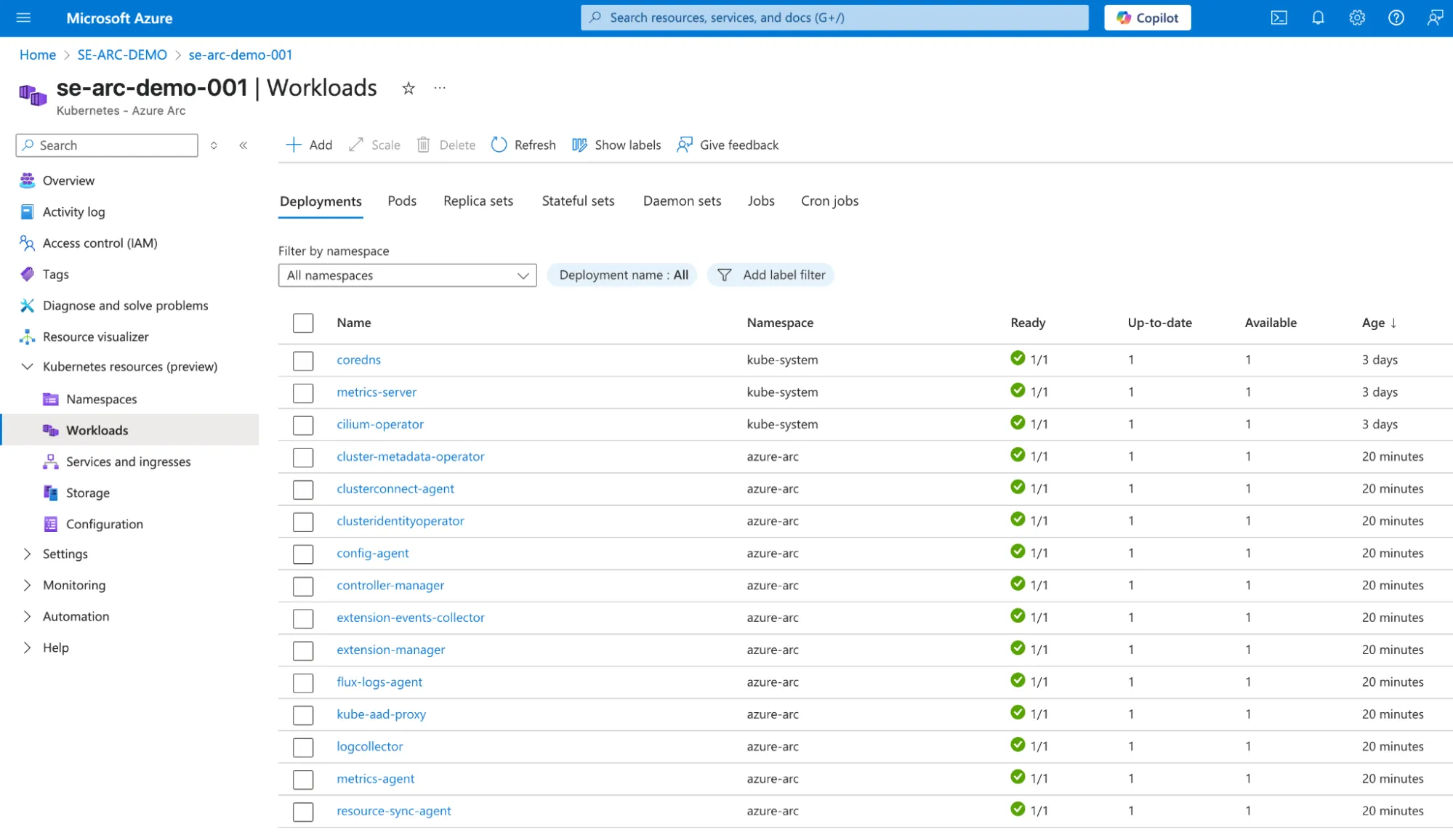Open the more options ellipsis near title
The height and width of the screenshot is (840, 1453).
coord(440,88)
